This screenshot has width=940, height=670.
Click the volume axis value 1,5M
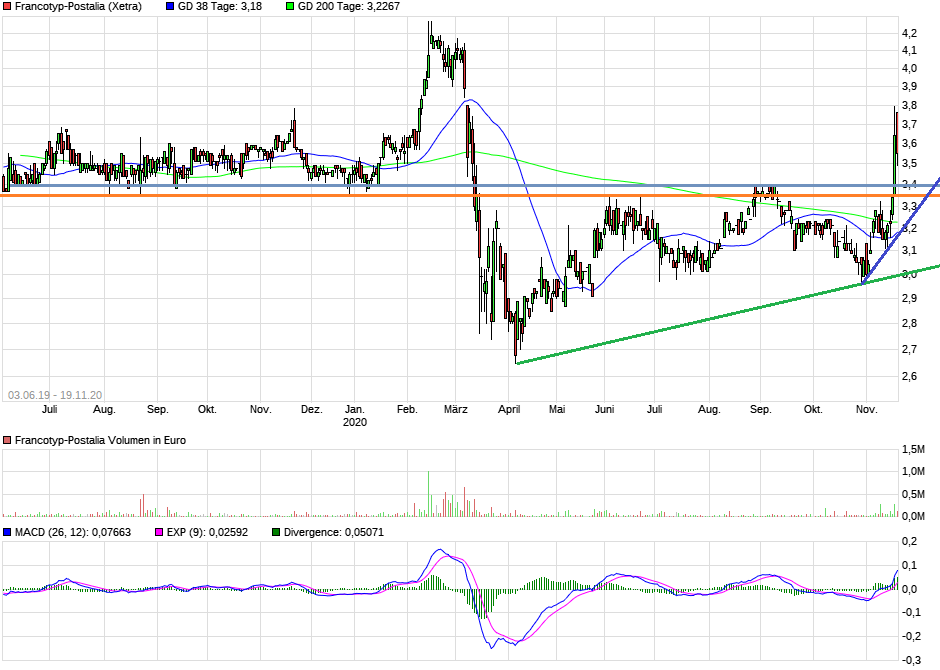tap(913, 449)
